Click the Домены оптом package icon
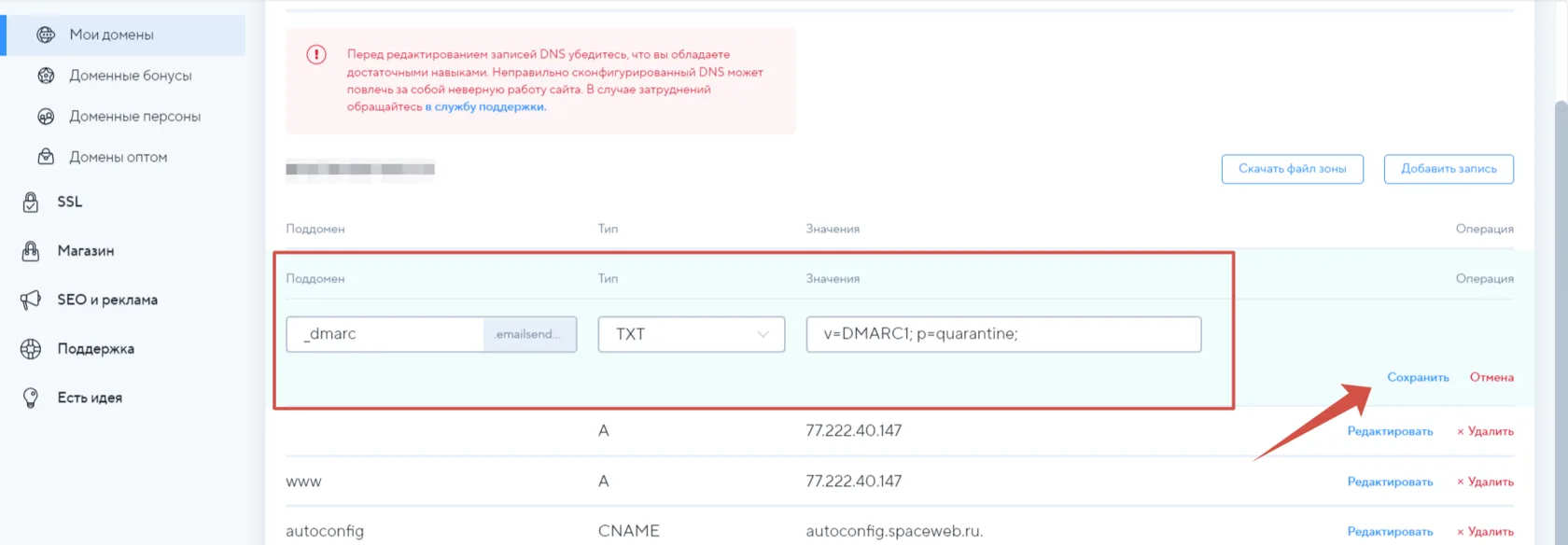1568x545 pixels. tap(46, 157)
